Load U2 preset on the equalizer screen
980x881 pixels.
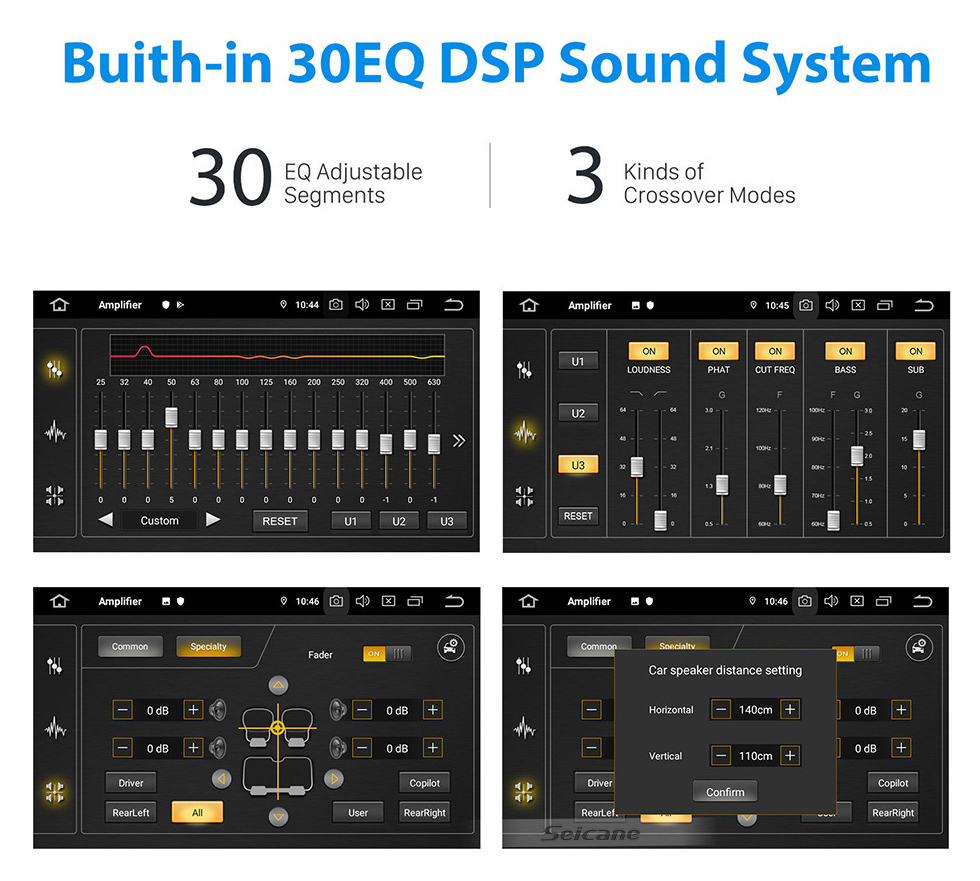click(399, 521)
